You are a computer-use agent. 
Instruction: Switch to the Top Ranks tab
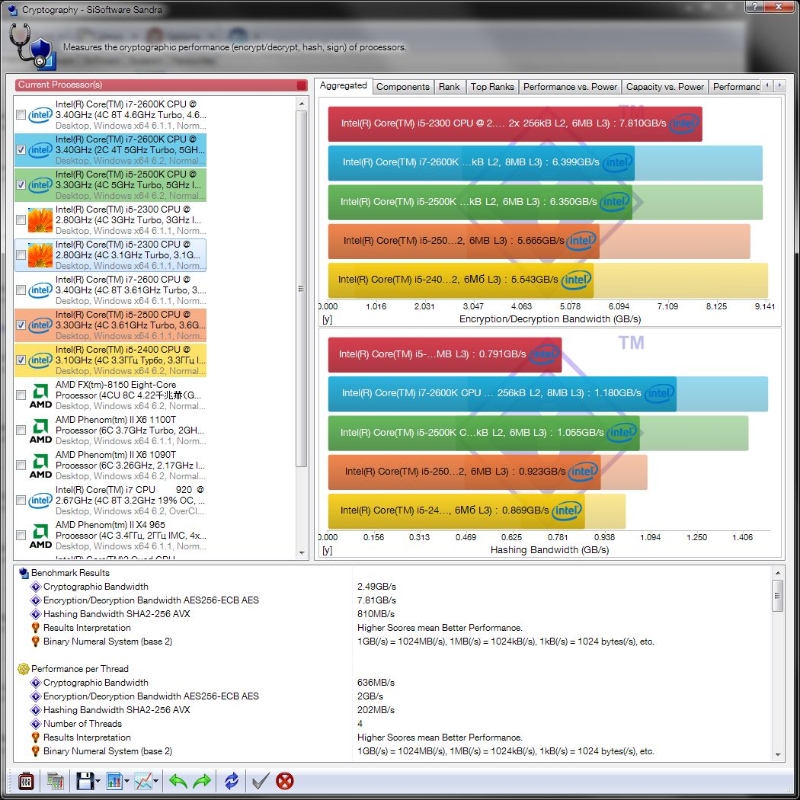[x=492, y=87]
